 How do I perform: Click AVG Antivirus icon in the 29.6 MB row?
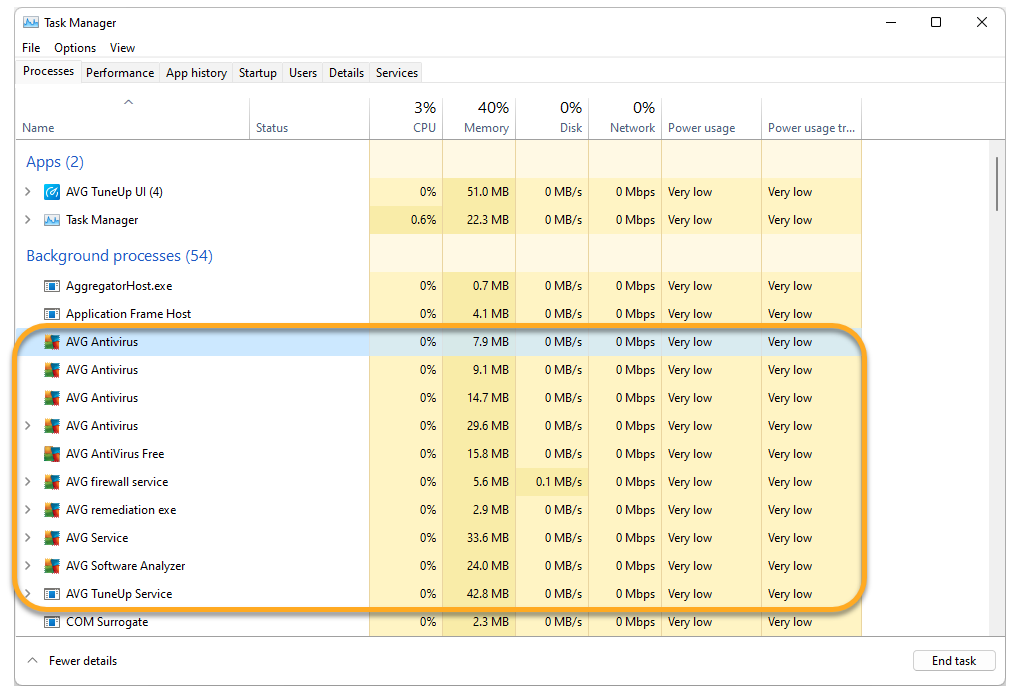click(52, 426)
